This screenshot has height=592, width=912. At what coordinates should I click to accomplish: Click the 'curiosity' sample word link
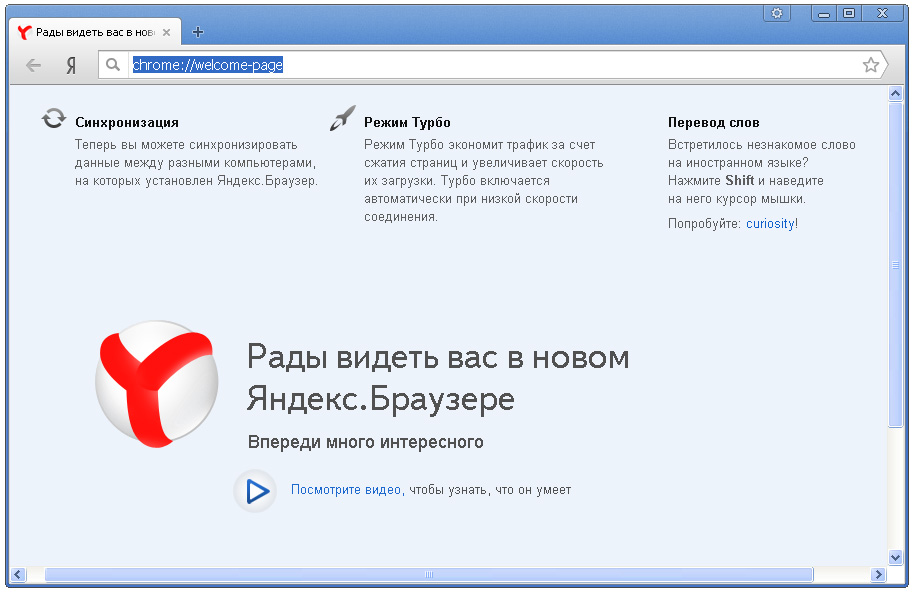(770, 224)
